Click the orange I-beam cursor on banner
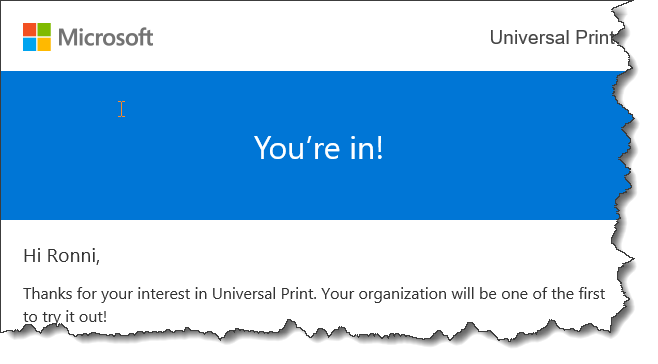Screen dimensions: 658x364 pyautogui.click(x=121, y=109)
